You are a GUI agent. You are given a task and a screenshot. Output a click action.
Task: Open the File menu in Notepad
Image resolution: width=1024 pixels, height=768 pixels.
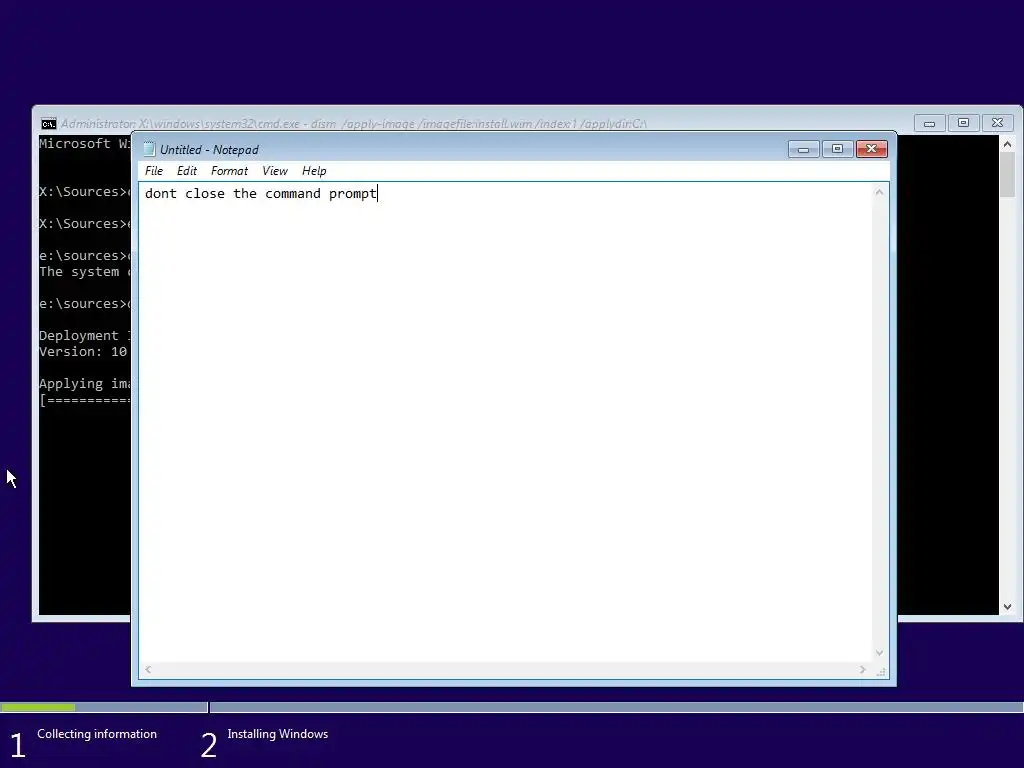pyautogui.click(x=154, y=171)
